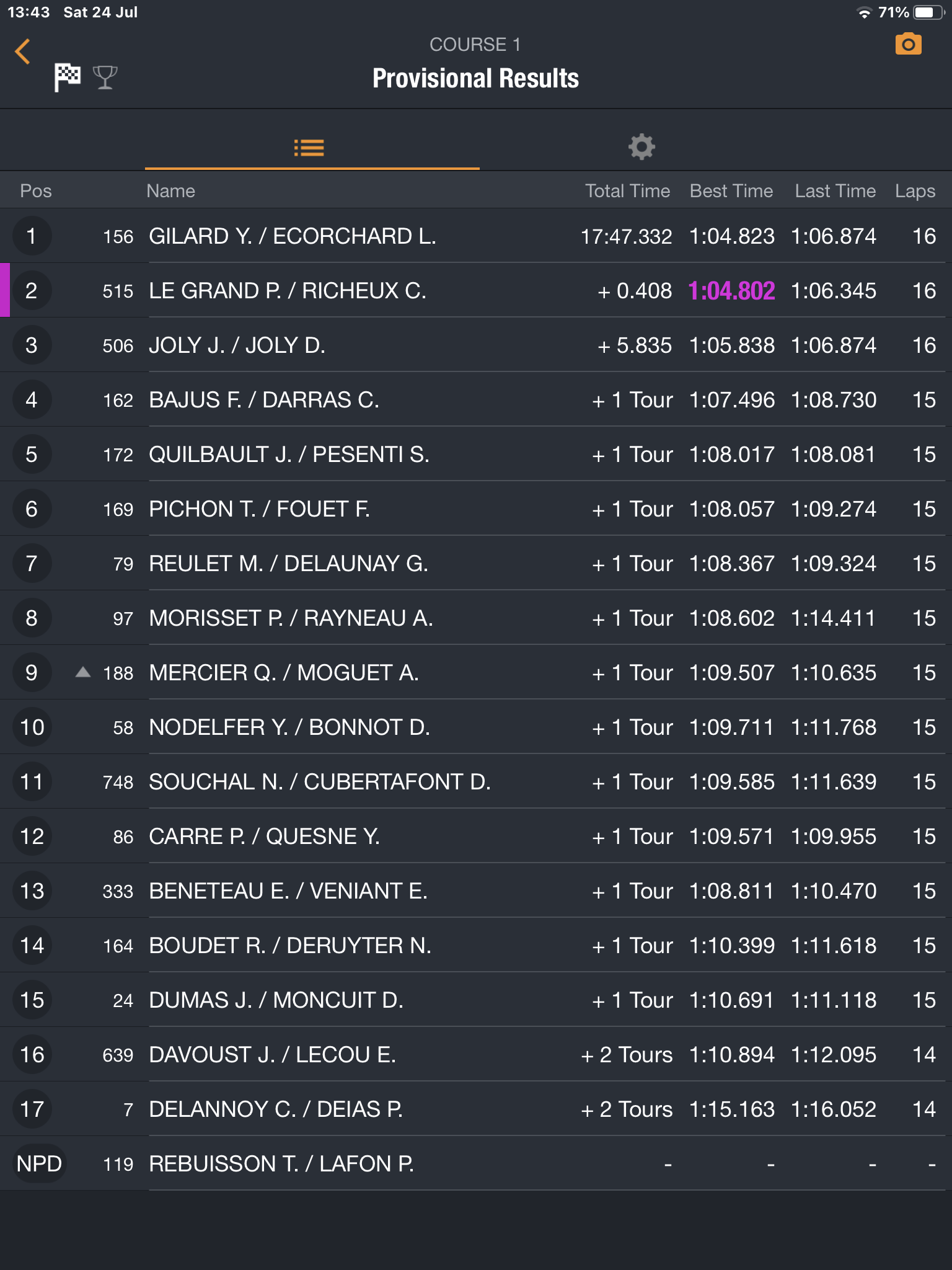Click the purple best time 1:04.802
952x1270 pixels.
[732, 291]
